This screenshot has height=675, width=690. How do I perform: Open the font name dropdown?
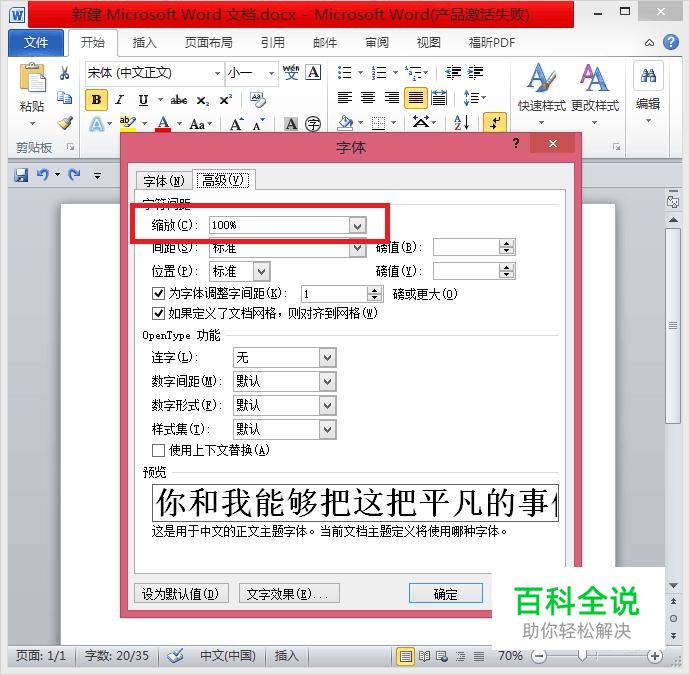pos(217,73)
